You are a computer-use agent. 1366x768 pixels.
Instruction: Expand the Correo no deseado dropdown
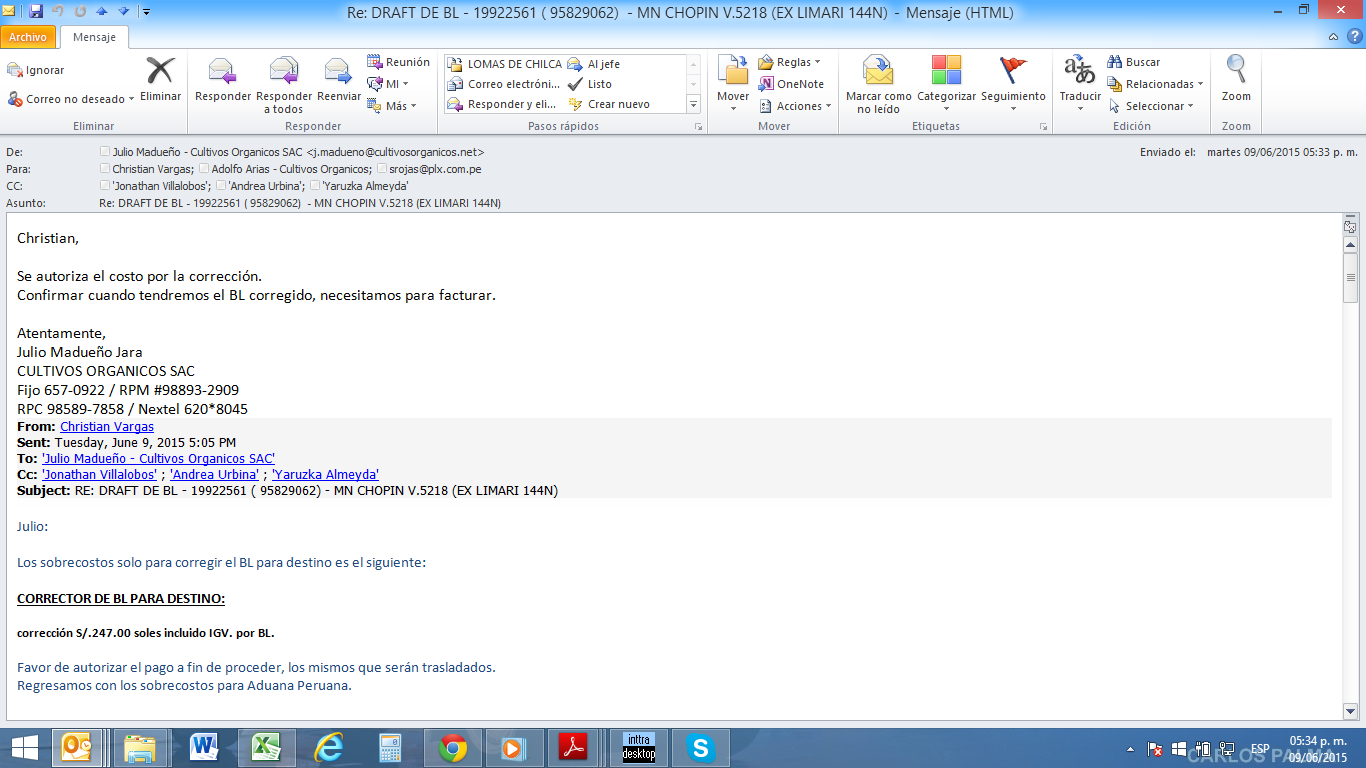pos(130,100)
